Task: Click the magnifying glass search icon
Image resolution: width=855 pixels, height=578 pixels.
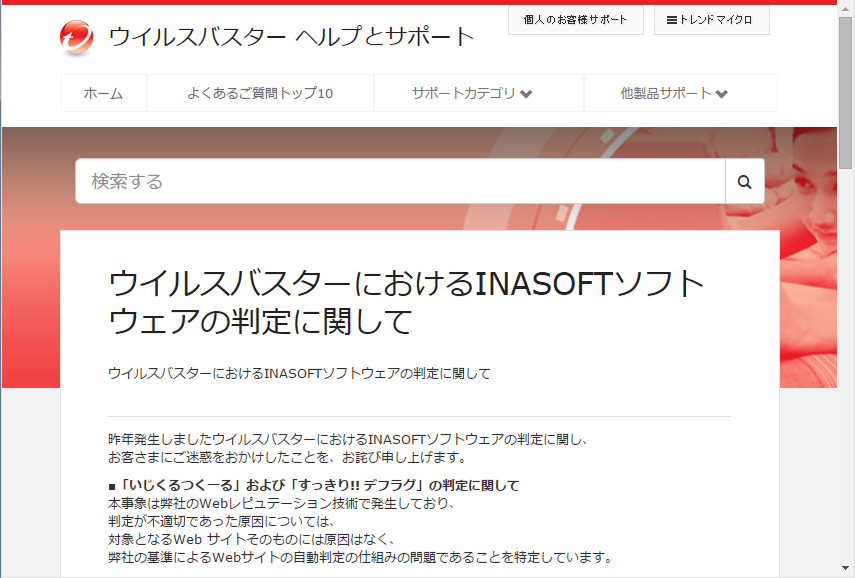Action: (744, 181)
